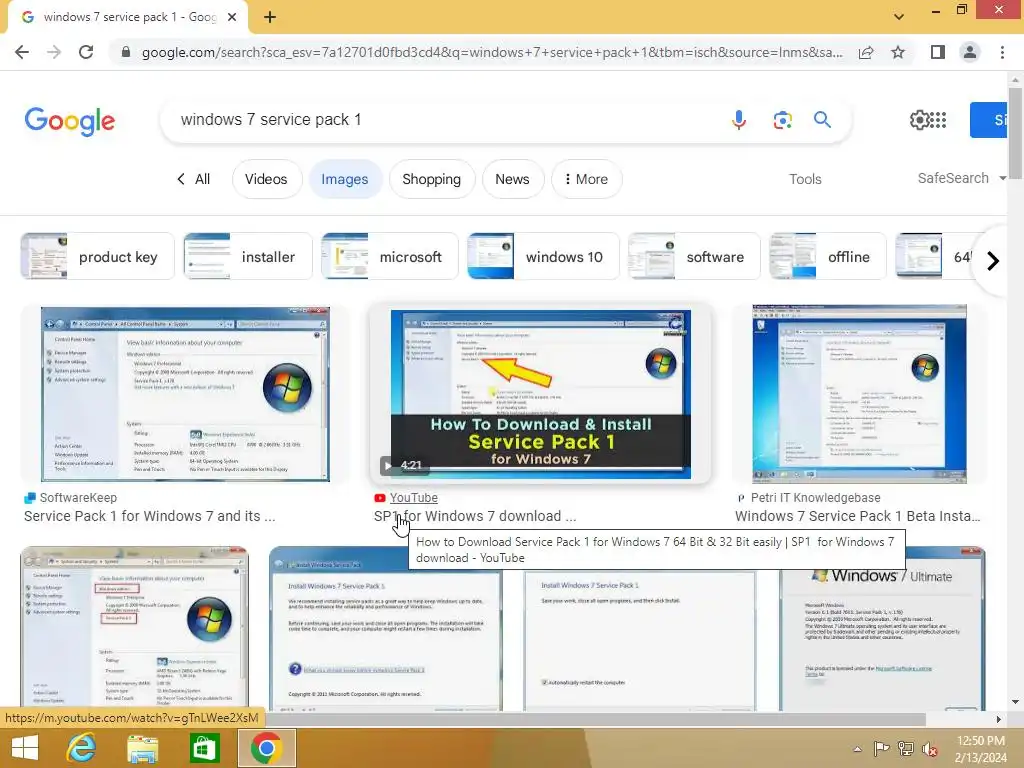Share this page from address bar
The width and height of the screenshot is (1024, 768).
coord(866,52)
